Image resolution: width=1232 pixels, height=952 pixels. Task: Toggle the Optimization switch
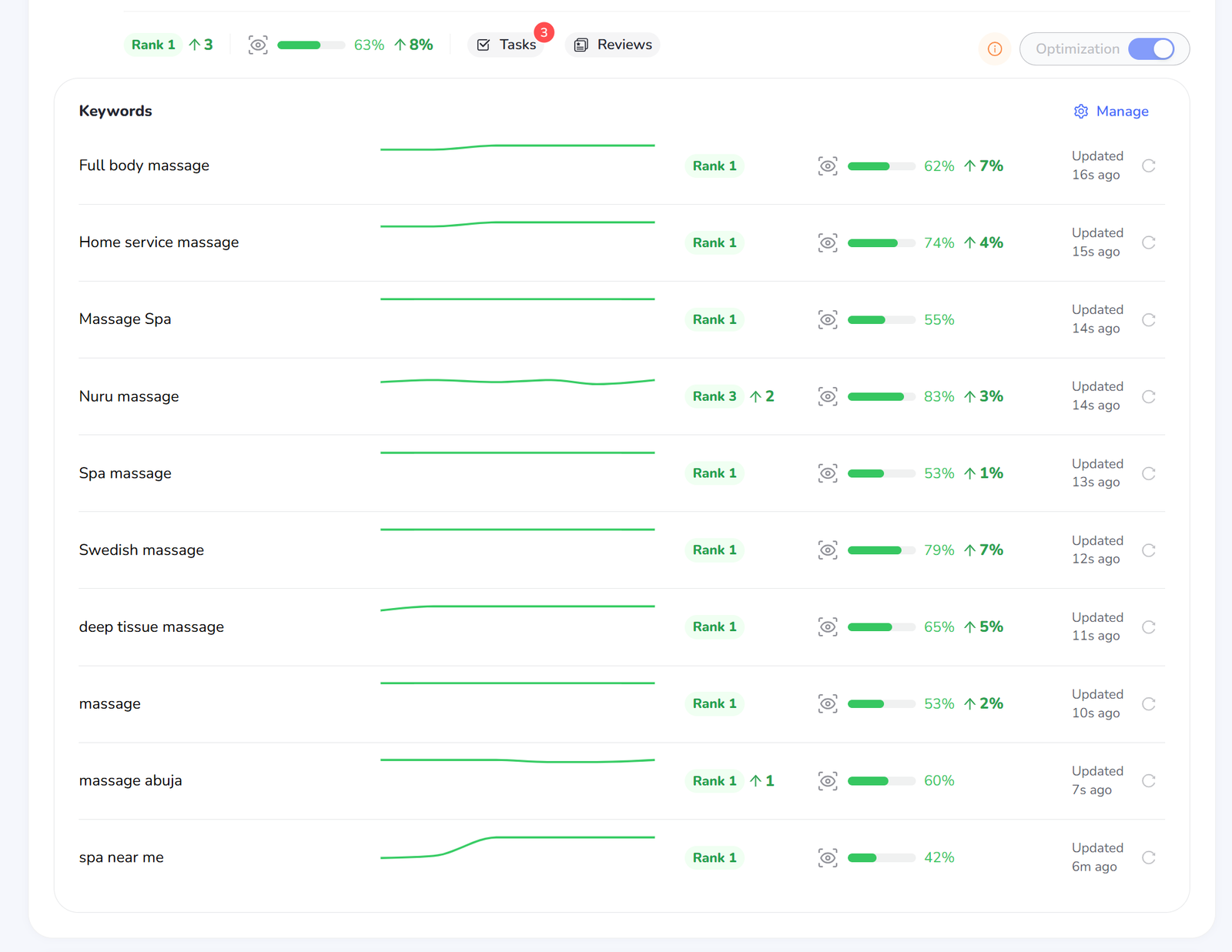[x=1151, y=49]
